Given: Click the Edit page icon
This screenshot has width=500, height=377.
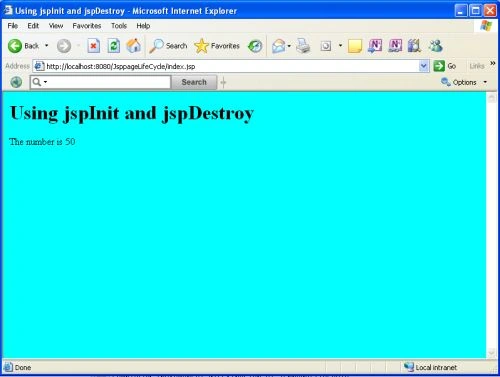Looking at the screenshot, I should click(326, 46).
